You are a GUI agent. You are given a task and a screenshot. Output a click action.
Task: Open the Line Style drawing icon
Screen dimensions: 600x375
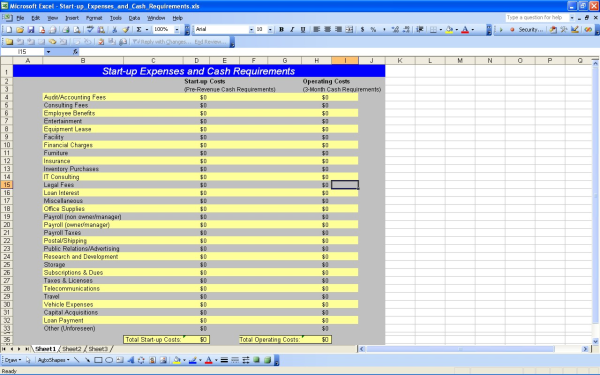224,360
